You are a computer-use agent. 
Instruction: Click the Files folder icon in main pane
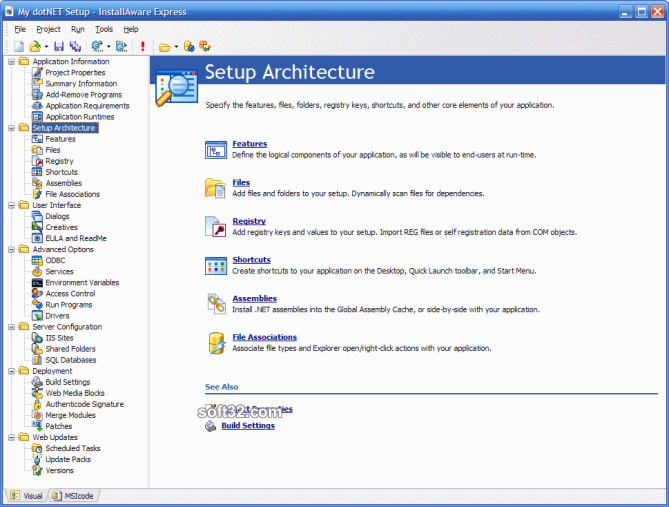[215, 188]
